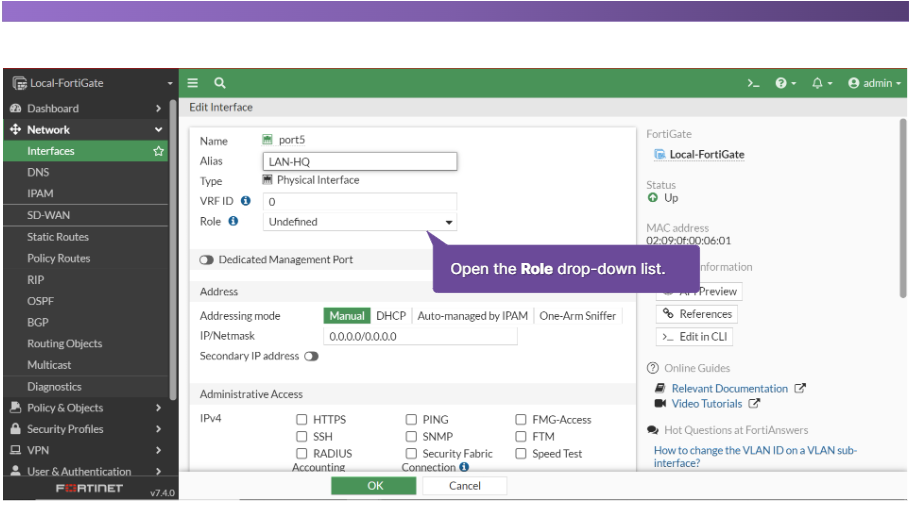The height and width of the screenshot is (508, 914).
Task: Click the Video Tutorials external link icon
Action: coord(754,403)
